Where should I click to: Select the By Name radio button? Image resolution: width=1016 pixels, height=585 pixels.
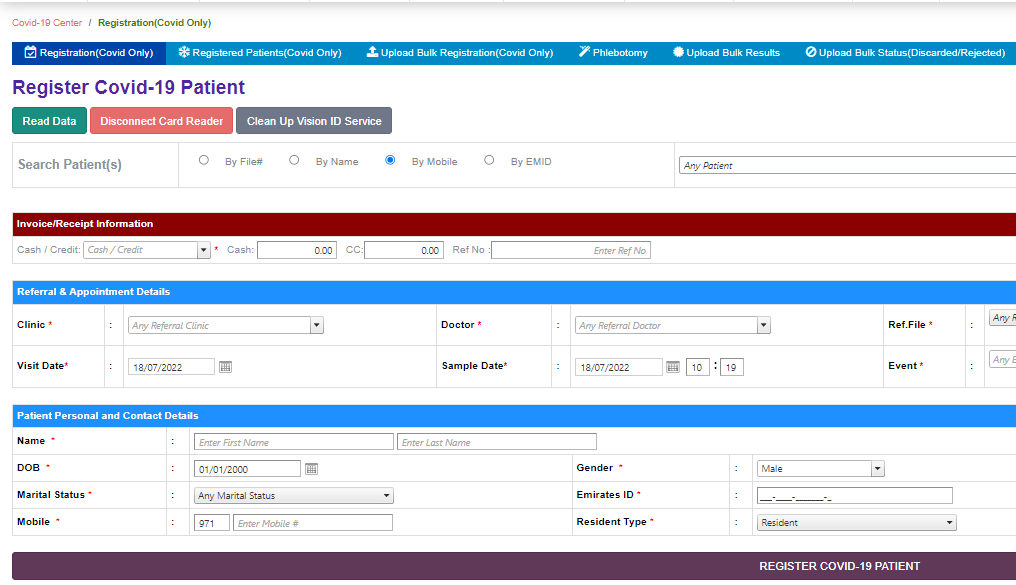[x=294, y=160]
